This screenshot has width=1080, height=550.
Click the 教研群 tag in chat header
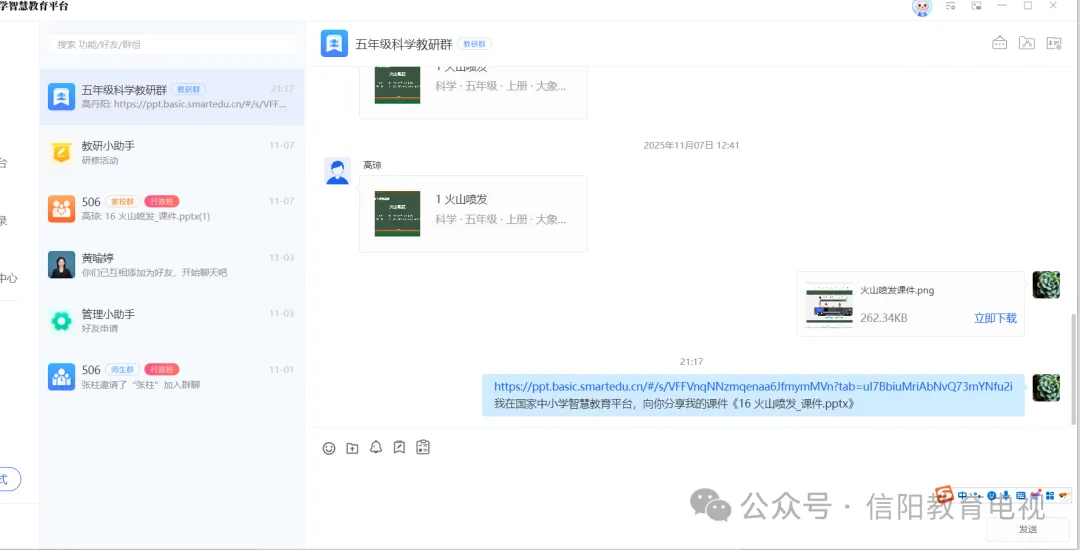474,44
